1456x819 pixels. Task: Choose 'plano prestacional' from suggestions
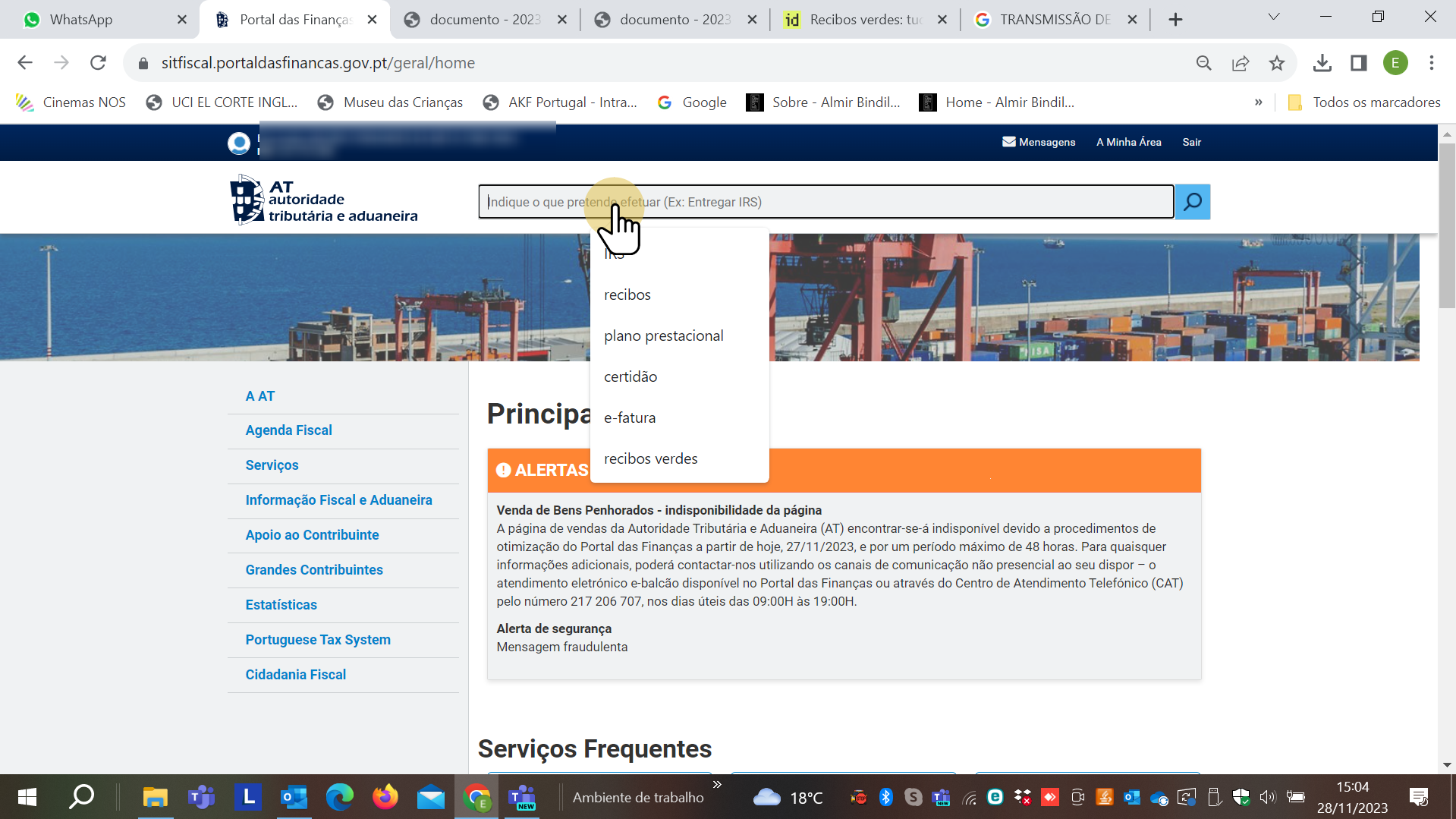pos(663,335)
